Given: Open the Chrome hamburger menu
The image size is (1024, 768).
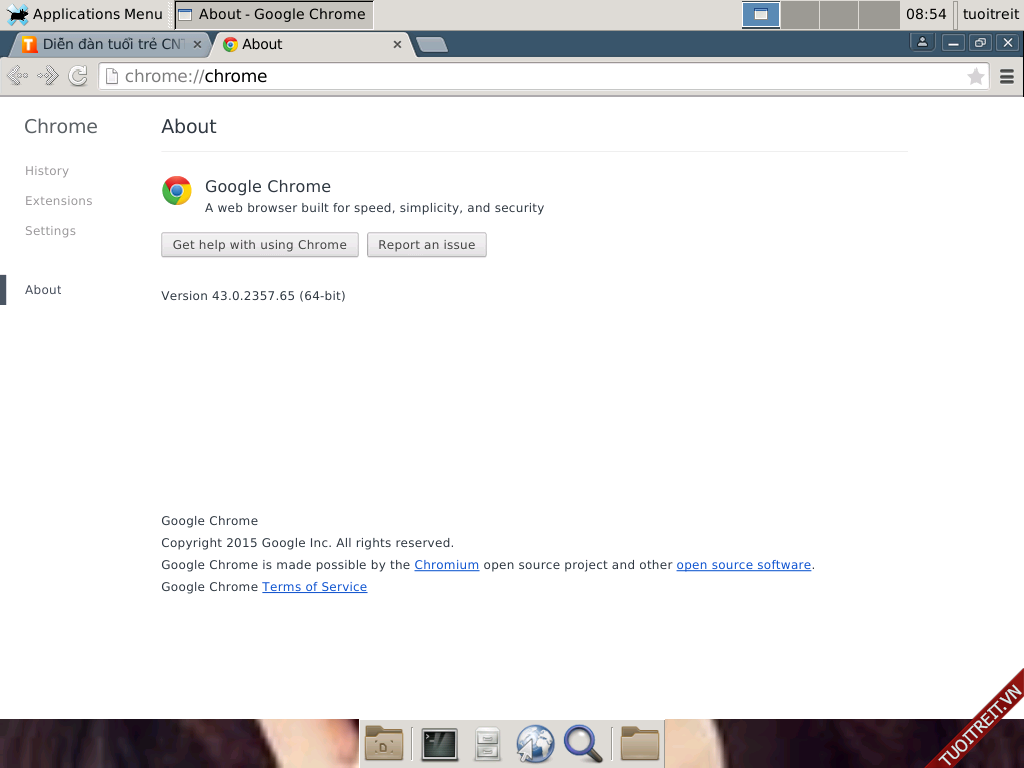Looking at the screenshot, I should point(1007,77).
